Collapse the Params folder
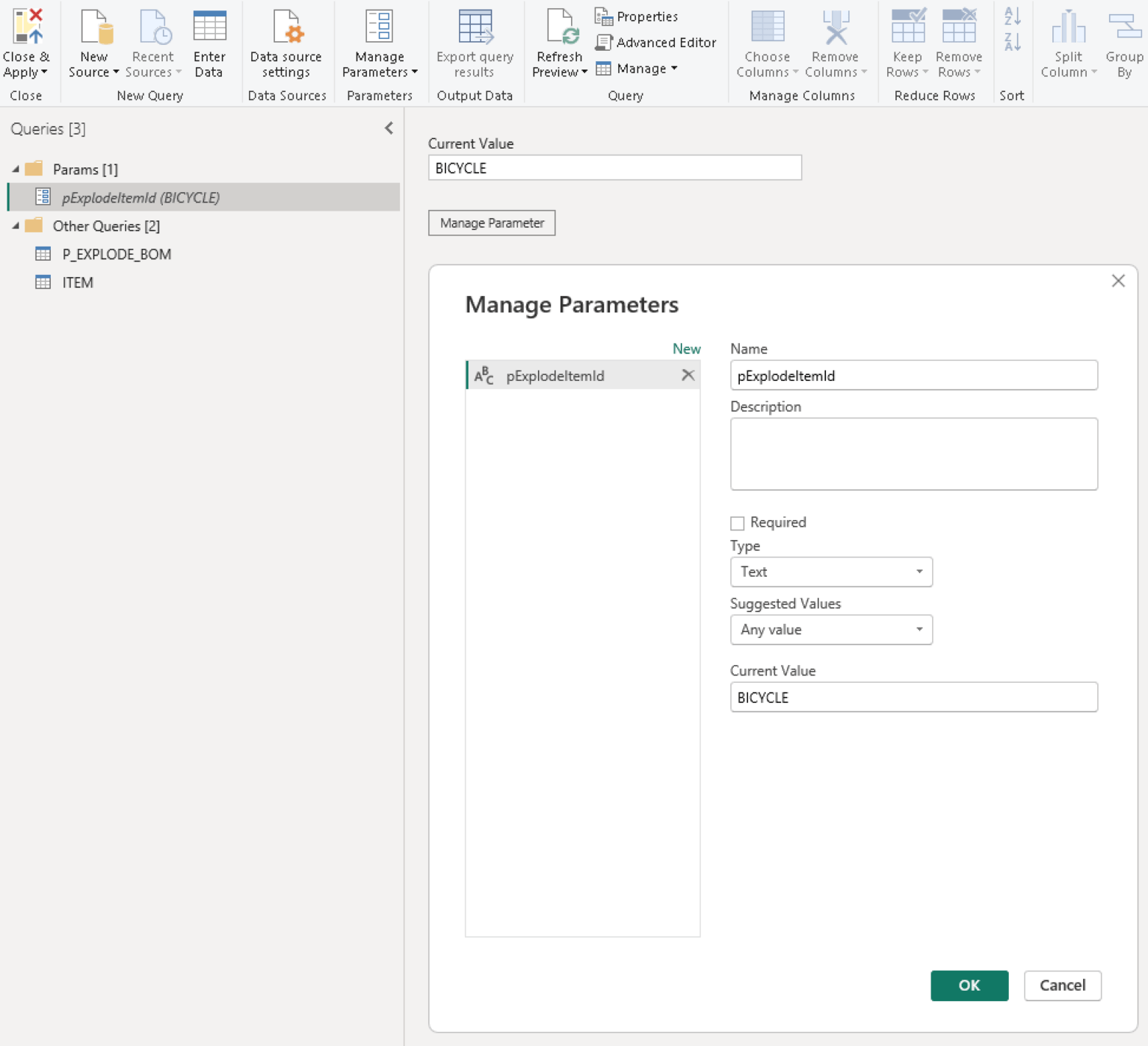Viewport: 1148px width, 1046px height. pyautogui.click(x=16, y=170)
